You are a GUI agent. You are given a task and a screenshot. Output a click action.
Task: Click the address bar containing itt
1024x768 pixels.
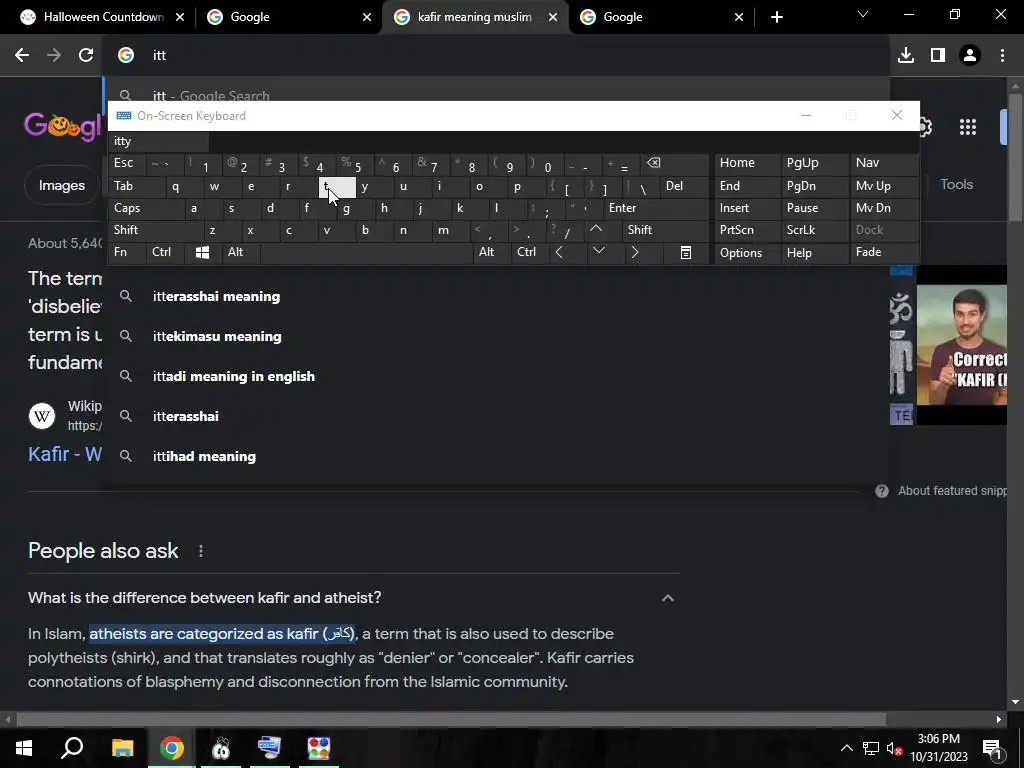click(x=496, y=56)
